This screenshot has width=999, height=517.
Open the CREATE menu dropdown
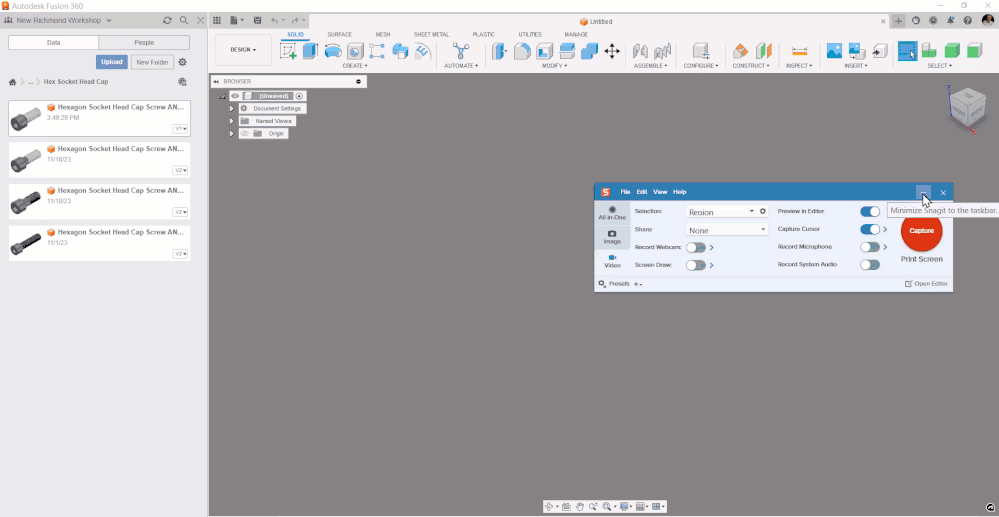[x=355, y=66]
